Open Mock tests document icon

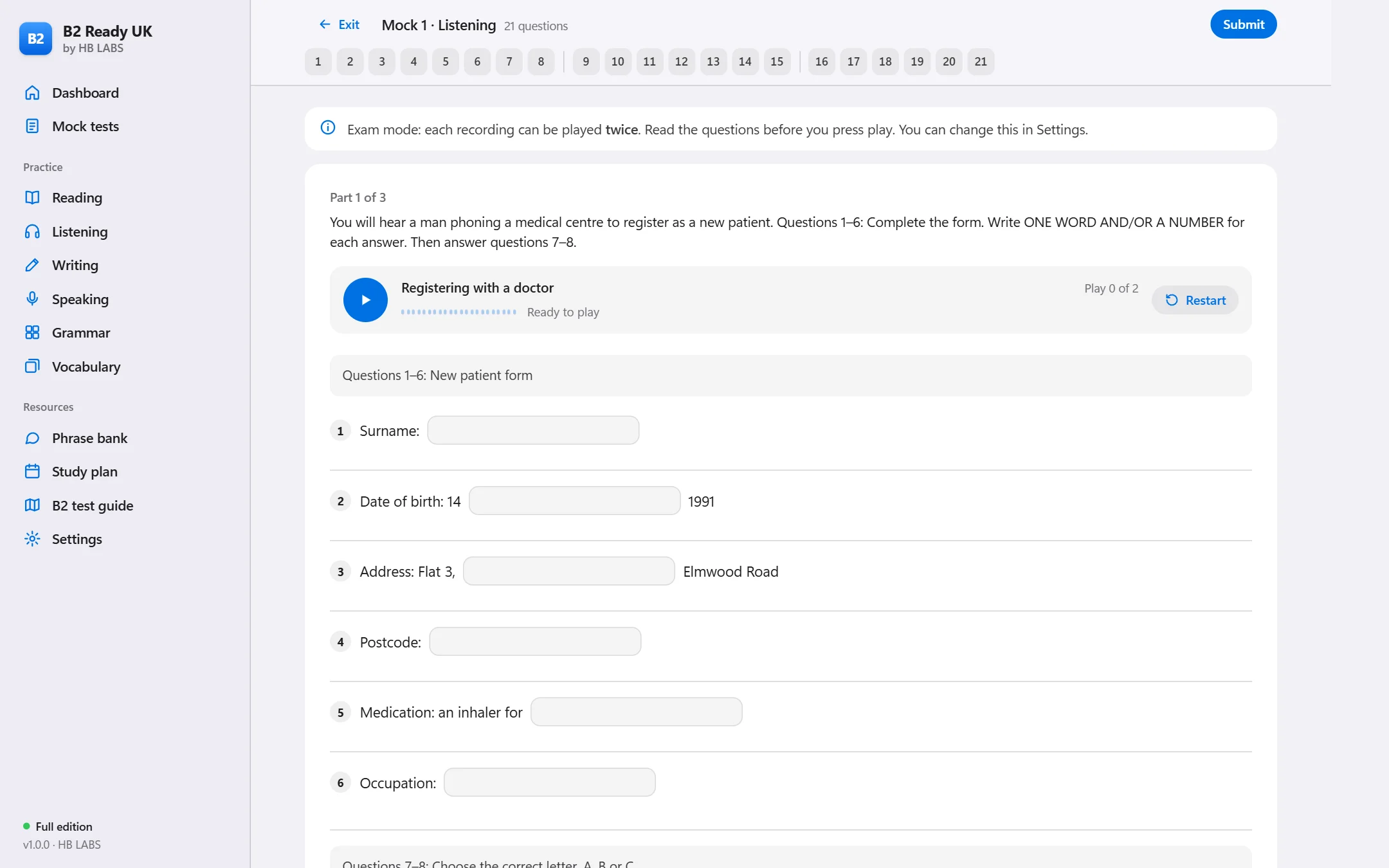pyautogui.click(x=32, y=126)
